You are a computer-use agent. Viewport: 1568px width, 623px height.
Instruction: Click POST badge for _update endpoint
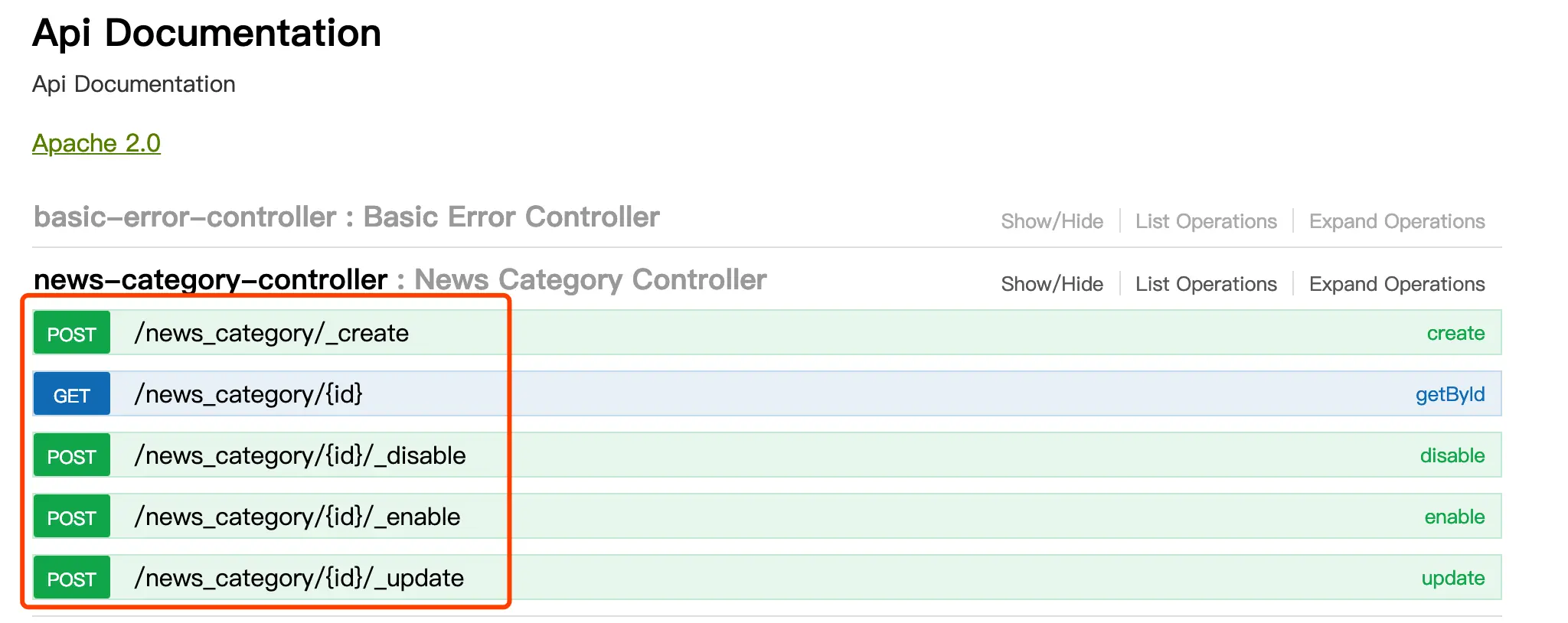71,578
